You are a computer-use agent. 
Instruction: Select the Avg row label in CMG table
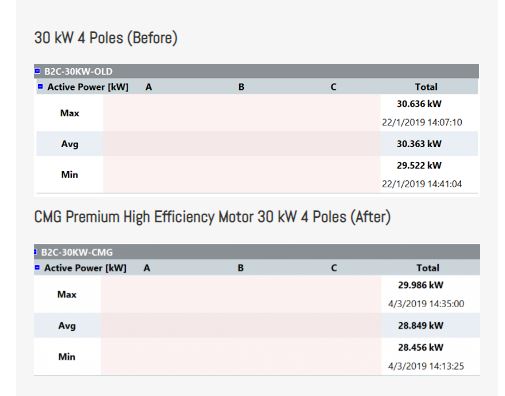tap(67, 326)
